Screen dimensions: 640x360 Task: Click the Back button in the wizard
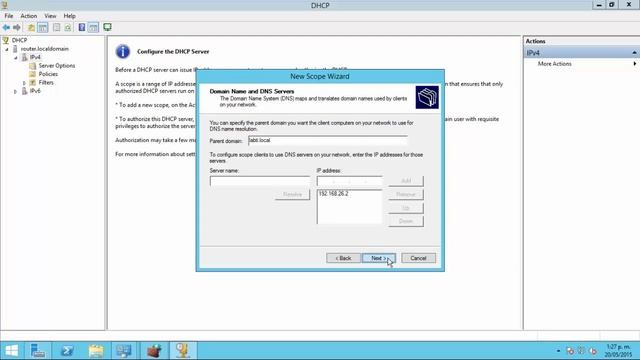pos(343,258)
